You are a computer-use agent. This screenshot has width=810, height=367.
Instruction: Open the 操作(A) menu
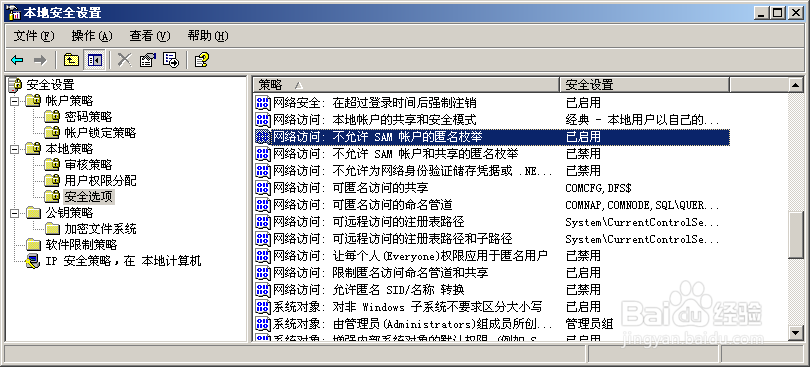point(91,36)
